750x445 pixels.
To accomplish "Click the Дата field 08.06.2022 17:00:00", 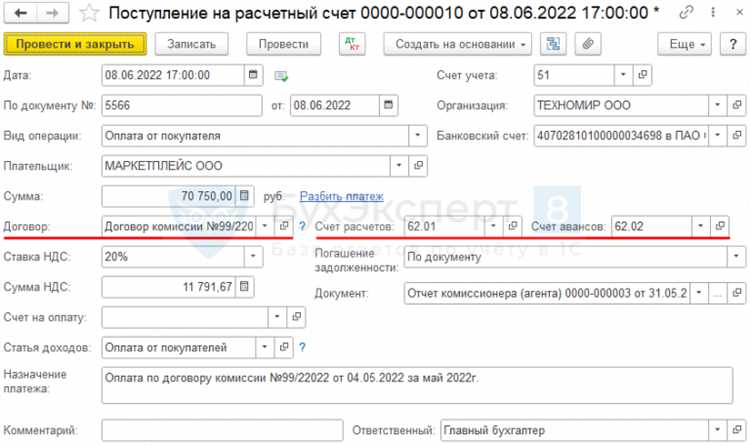I will (x=173, y=75).
